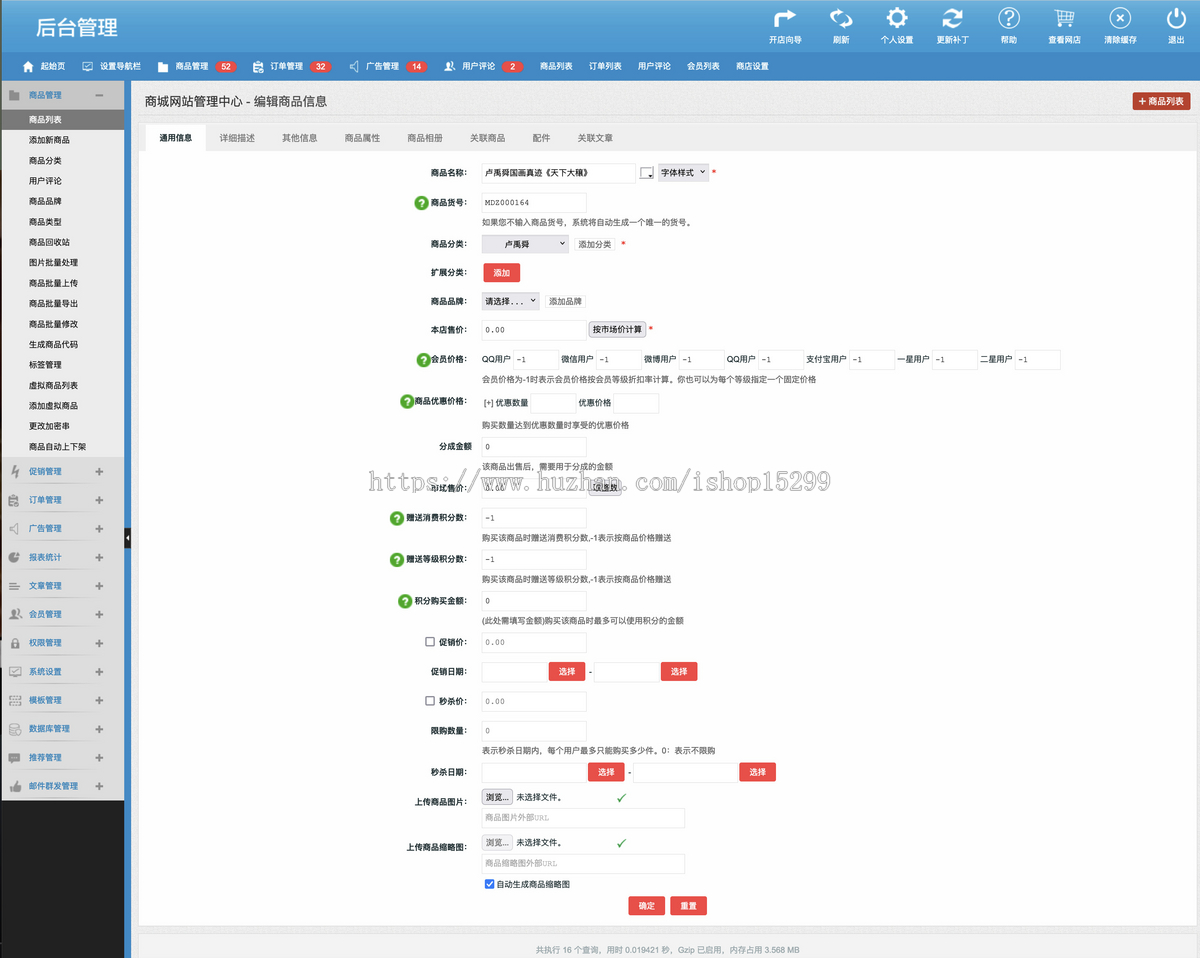Click the 按市场价计算 button
Viewport: 1200px width, 958px height.
click(x=617, y=329)
